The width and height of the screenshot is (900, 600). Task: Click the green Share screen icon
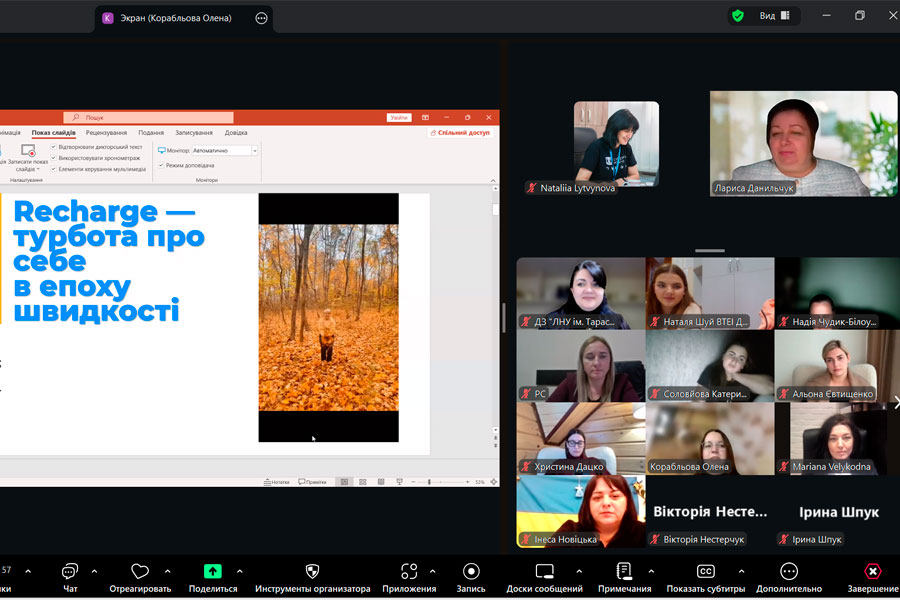pyautogui.click(x=212, y=571)
